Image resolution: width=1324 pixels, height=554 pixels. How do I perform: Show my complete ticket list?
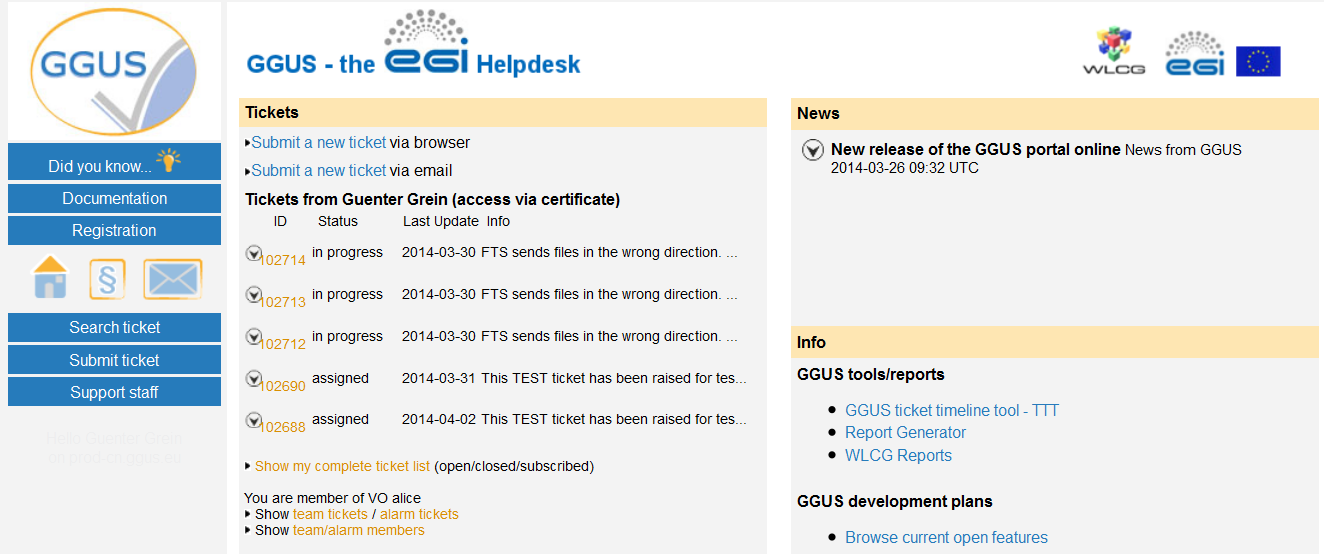tap(342, 466)
